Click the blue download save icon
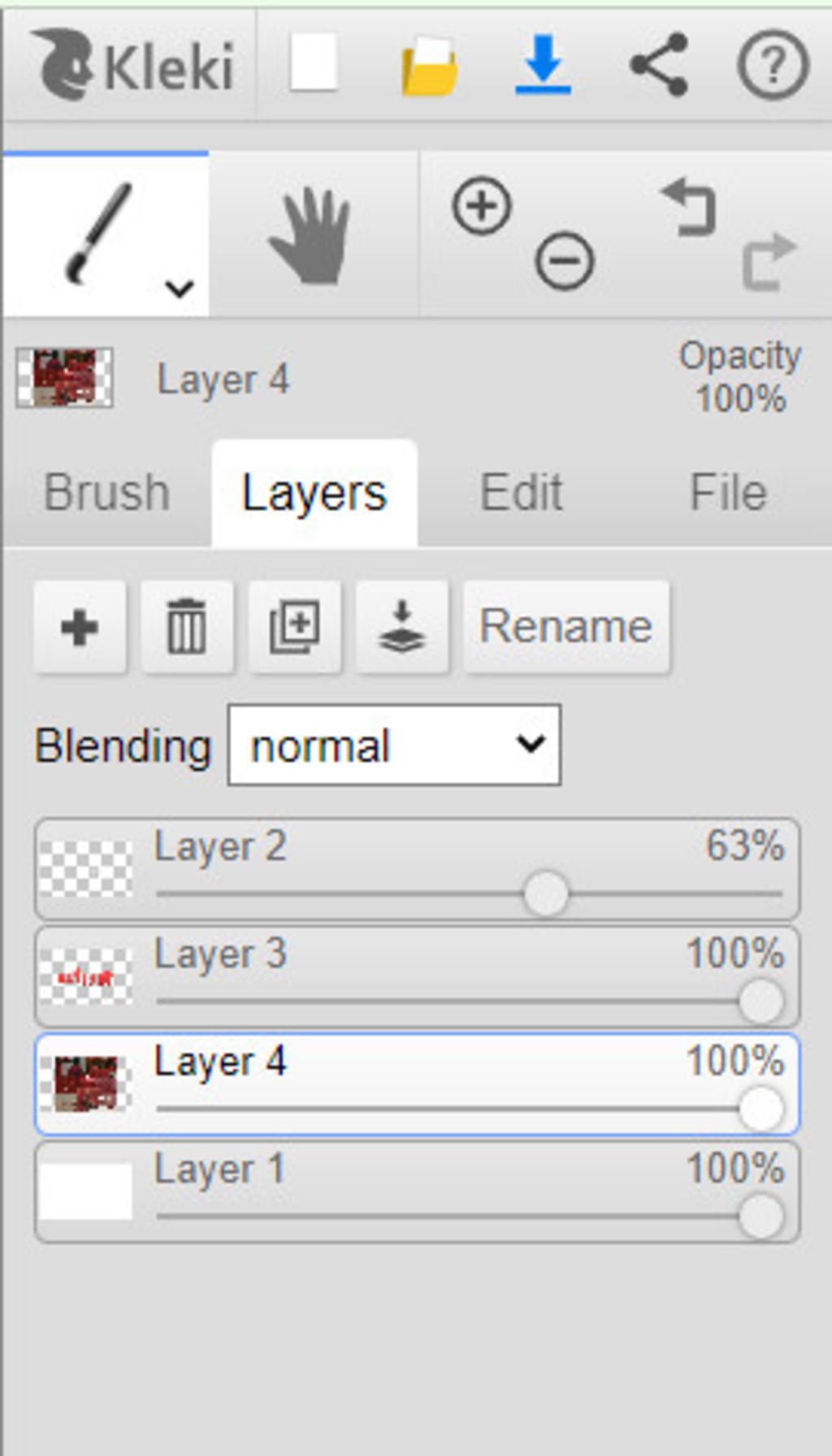This screenshot has width=832, height=1456. (543, 64)
